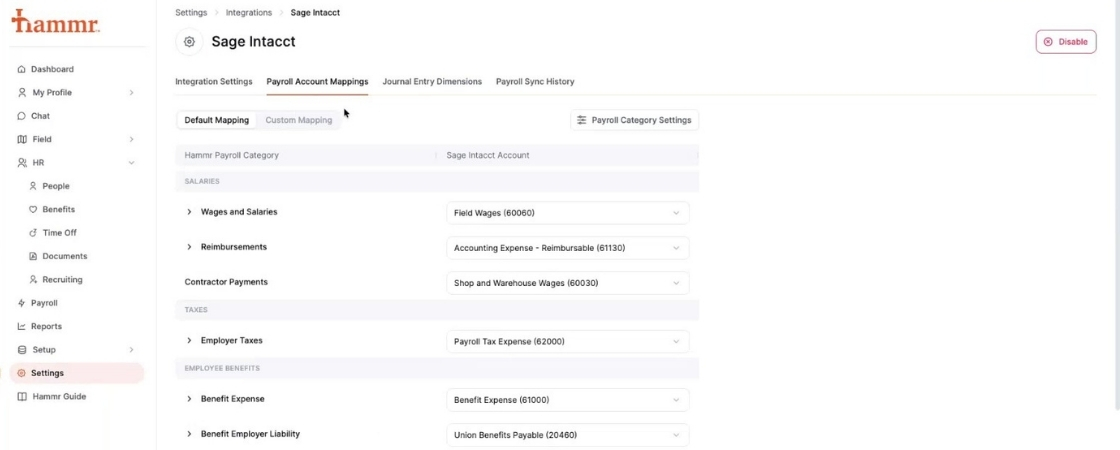Expand the Setup submenu chevron

tap(131, 350)
